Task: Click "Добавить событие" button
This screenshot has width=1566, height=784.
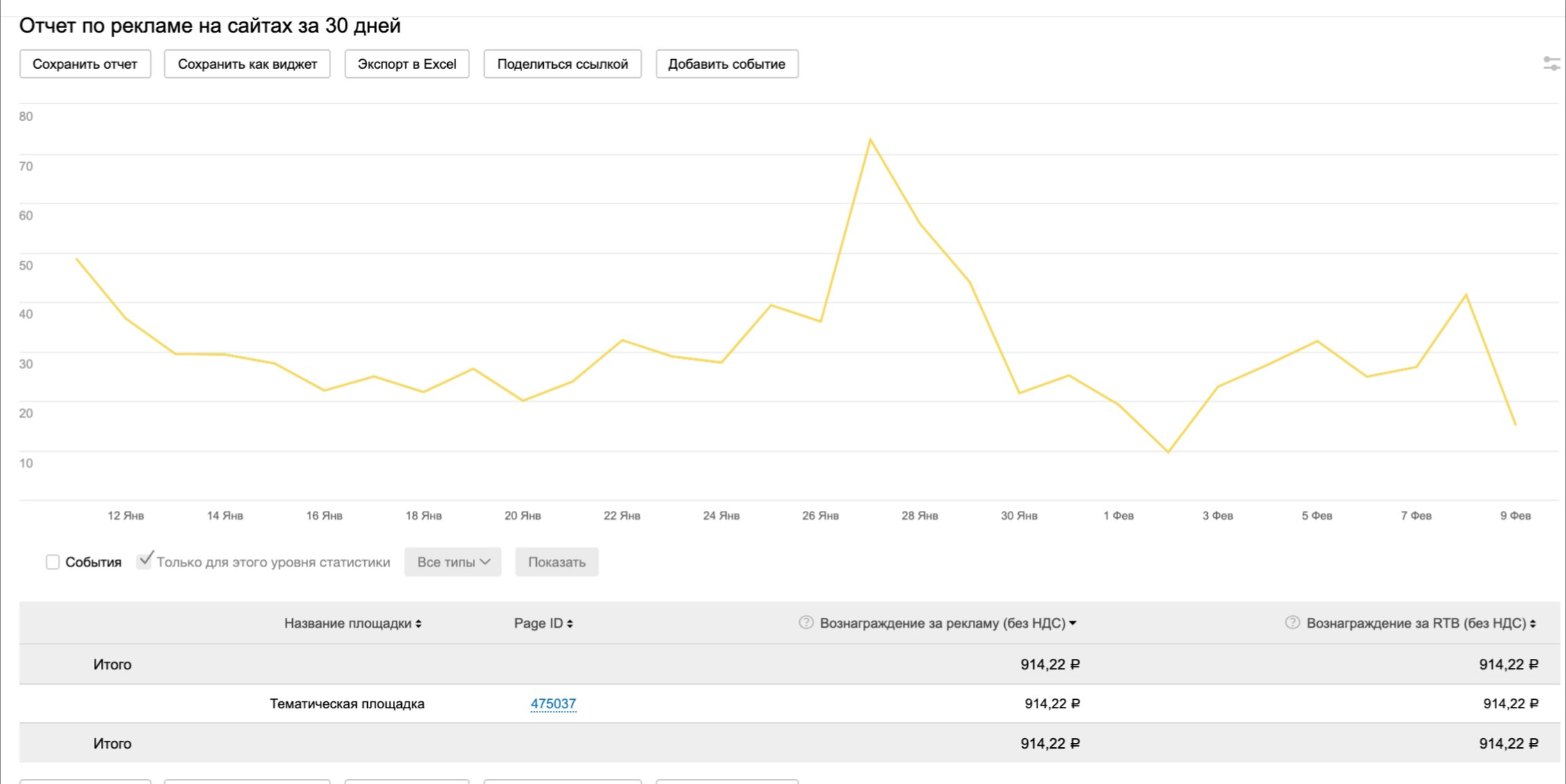Action: 727,64
